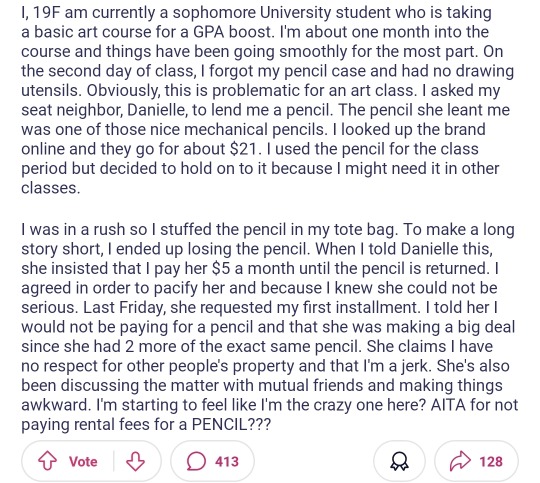The image size is (540, 483).
Task: Click the 'mutual friends' phrase
Action: [x=310, y=386]
